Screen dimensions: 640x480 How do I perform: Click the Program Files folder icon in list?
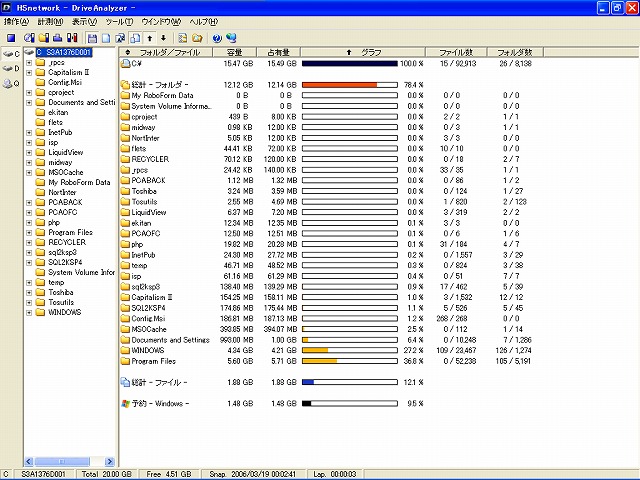click(x=125, y=361)
